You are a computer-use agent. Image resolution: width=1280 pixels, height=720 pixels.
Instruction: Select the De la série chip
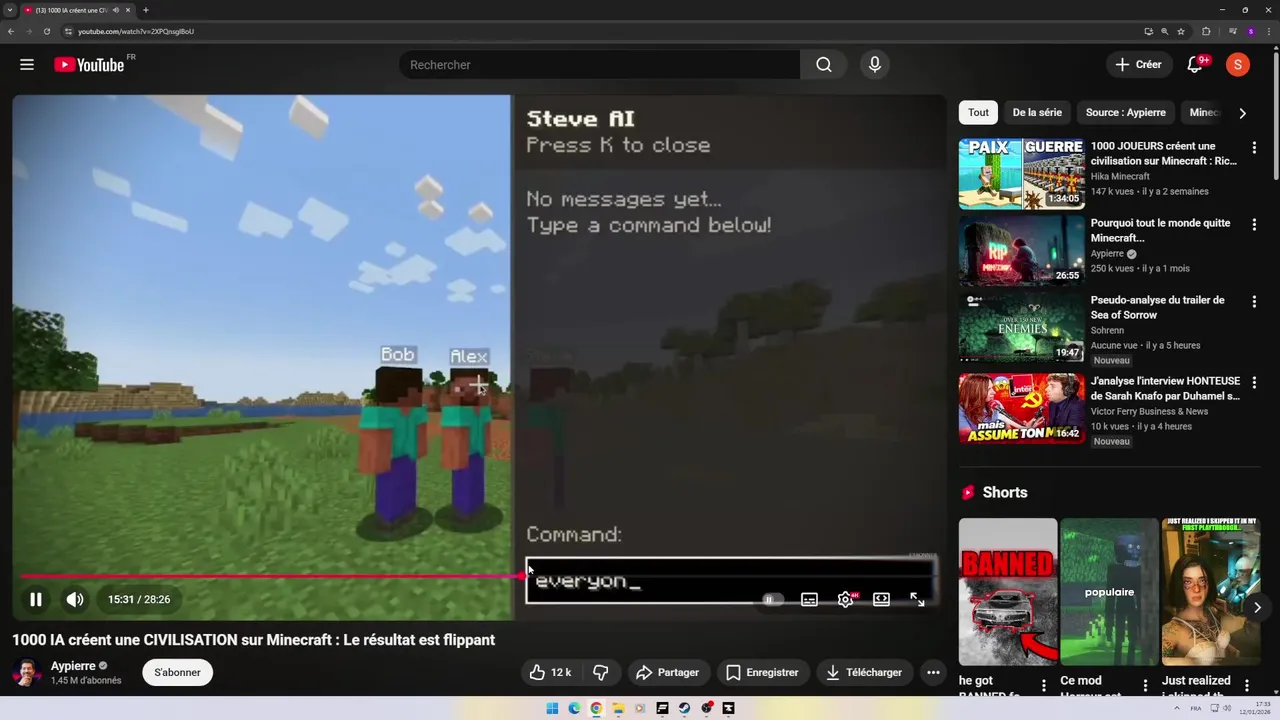(1037, 113)
